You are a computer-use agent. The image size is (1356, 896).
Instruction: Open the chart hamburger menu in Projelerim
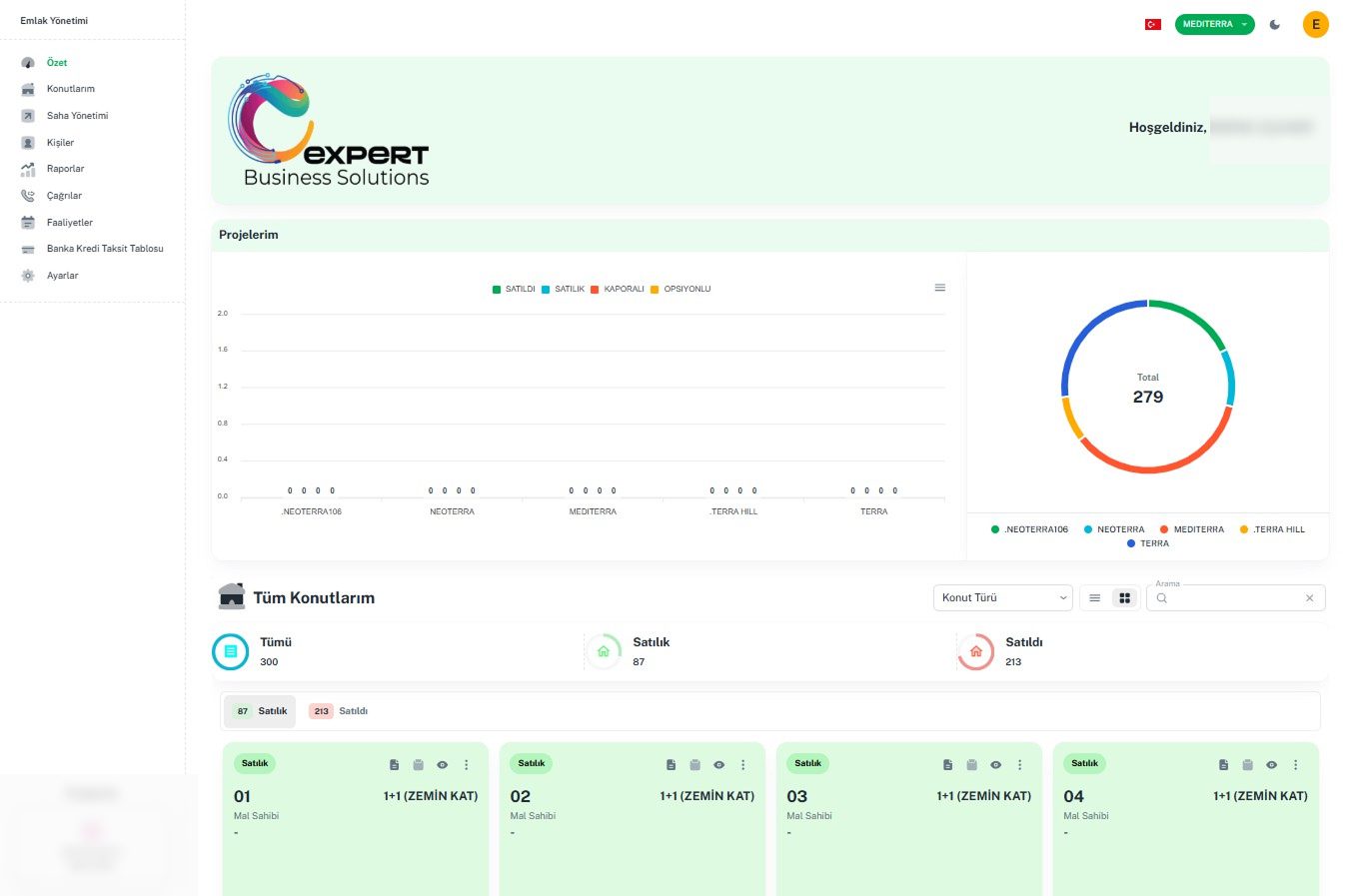point(939,288)
